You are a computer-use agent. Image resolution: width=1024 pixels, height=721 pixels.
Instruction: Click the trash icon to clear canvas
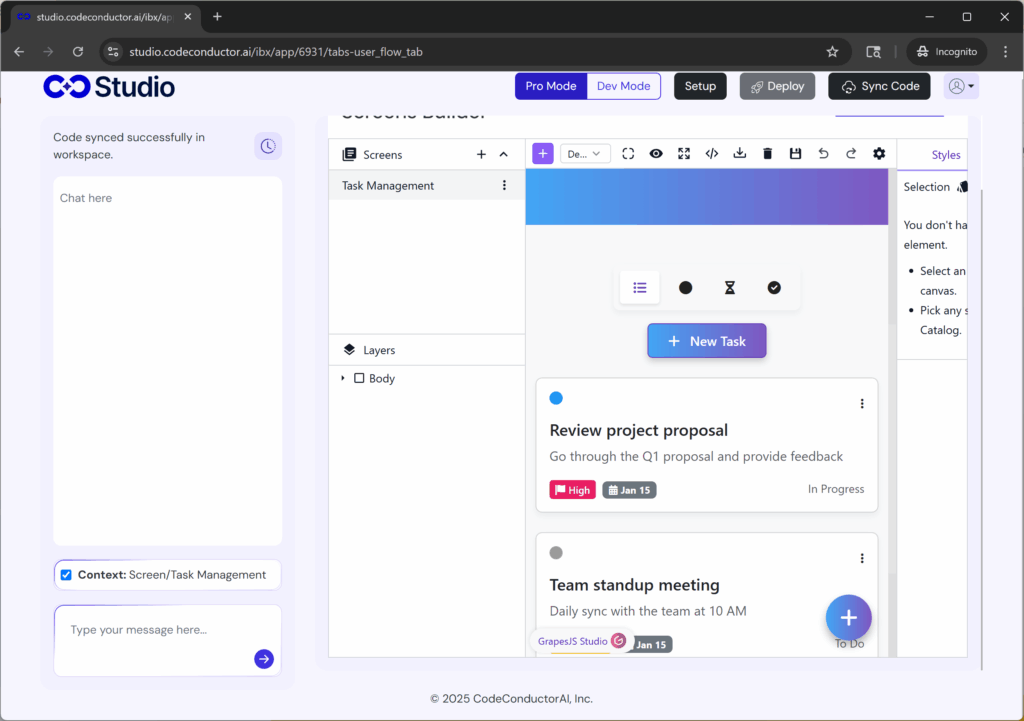[x=767, y=153]
